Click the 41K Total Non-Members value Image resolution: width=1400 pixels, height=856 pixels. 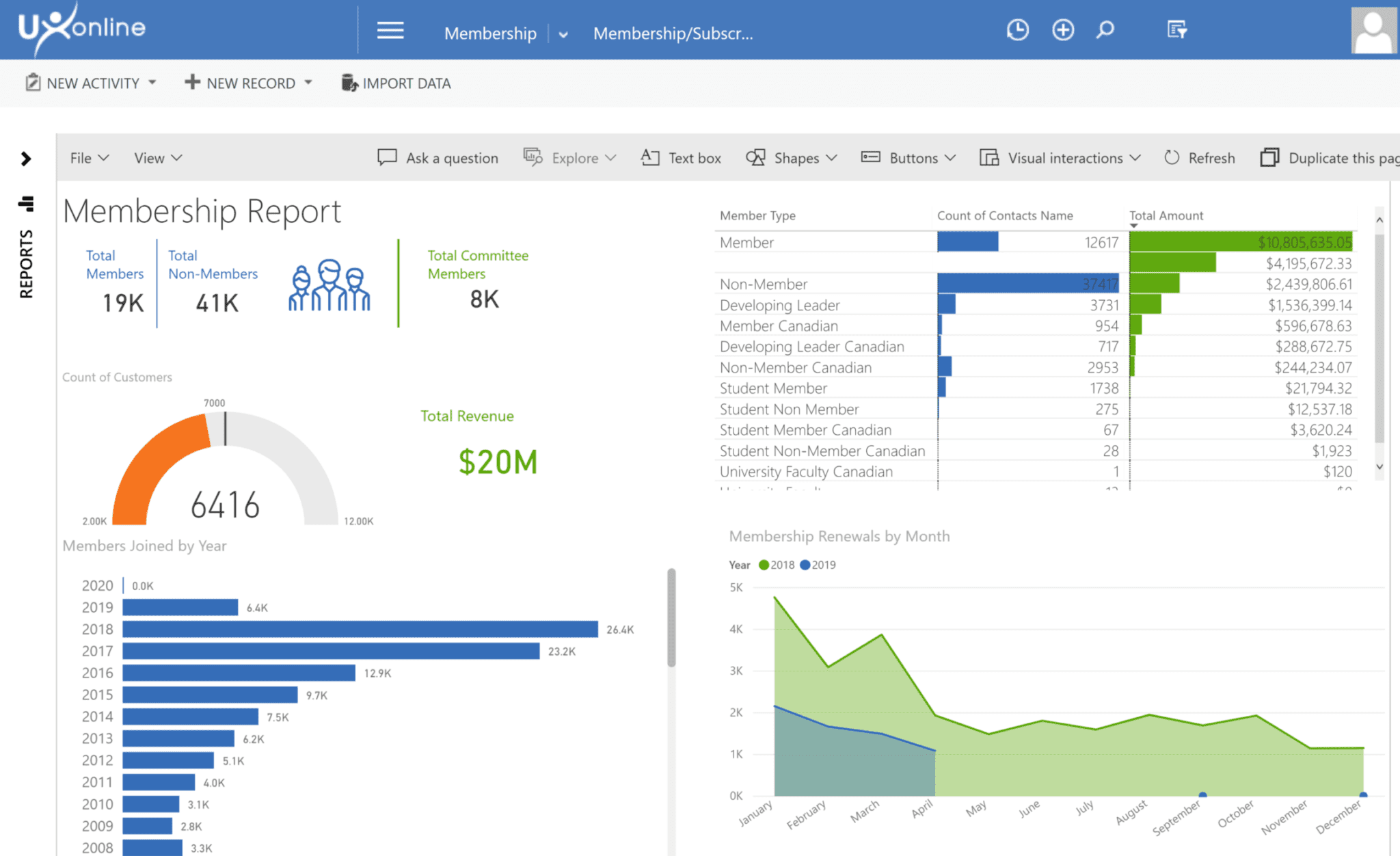click(217, 302)
